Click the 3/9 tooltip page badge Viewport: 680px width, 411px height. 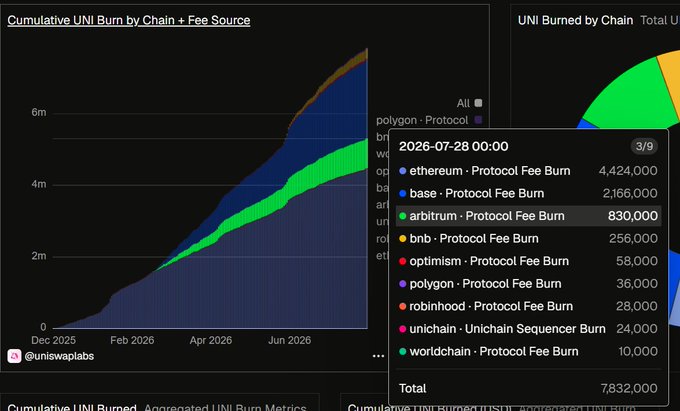644,146
